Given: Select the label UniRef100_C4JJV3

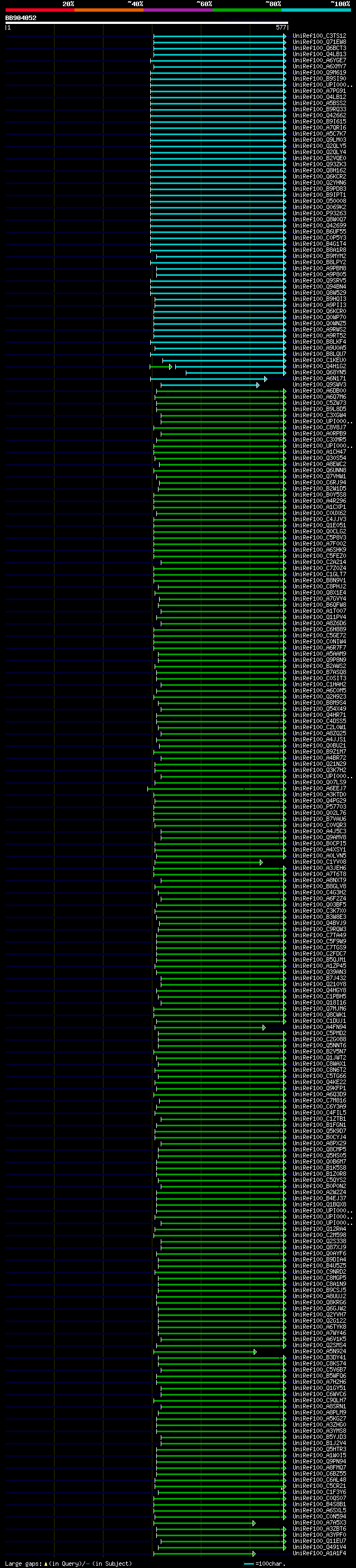Looking at the screenshot, I should (x=319, y=519).
